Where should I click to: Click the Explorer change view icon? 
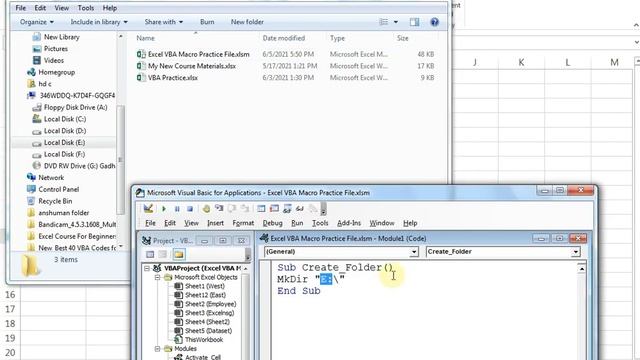[x=384, y=22]
